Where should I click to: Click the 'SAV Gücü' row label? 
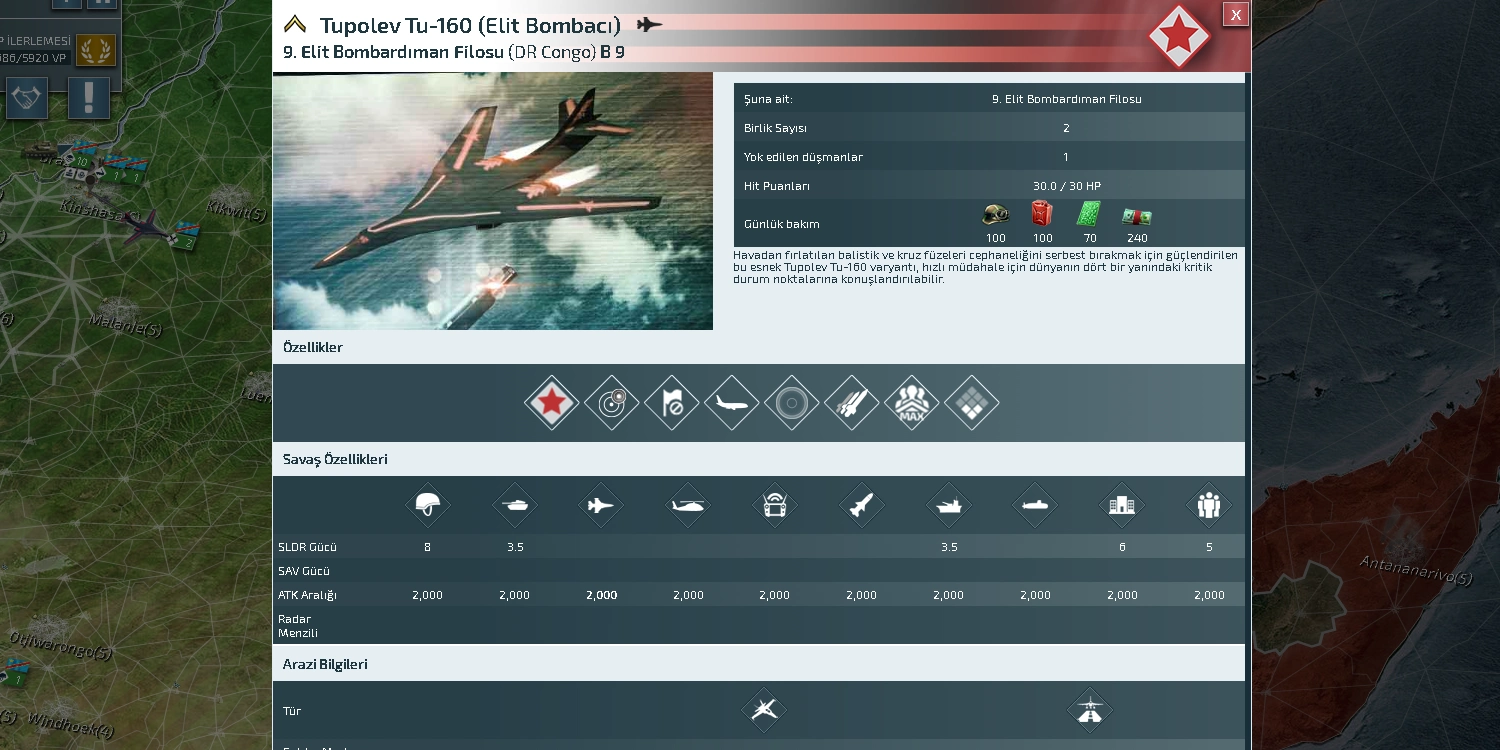point(304,571)
